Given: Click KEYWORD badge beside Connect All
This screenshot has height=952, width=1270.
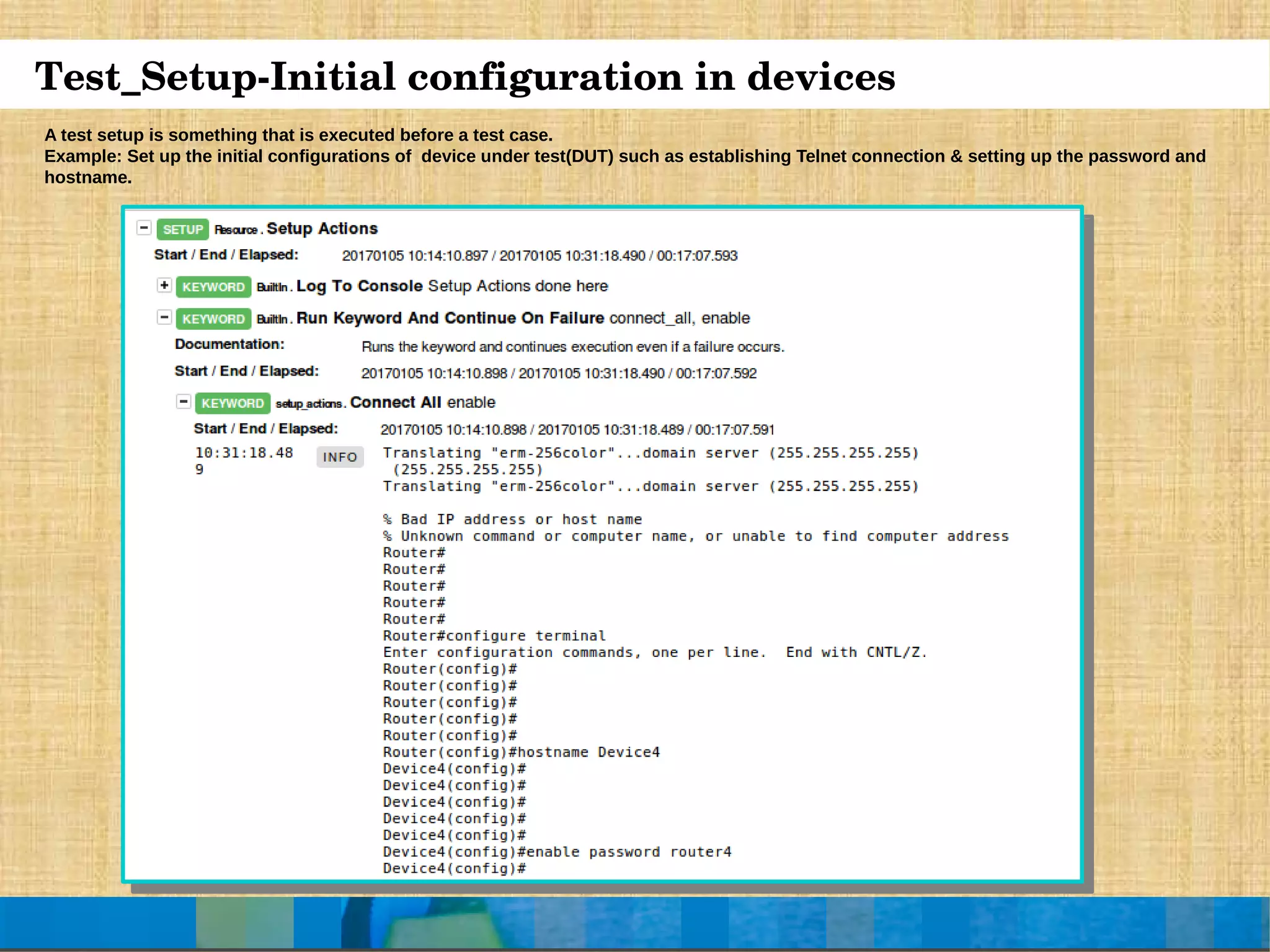Looking at the screenshot, I should [x=233, y=403].
